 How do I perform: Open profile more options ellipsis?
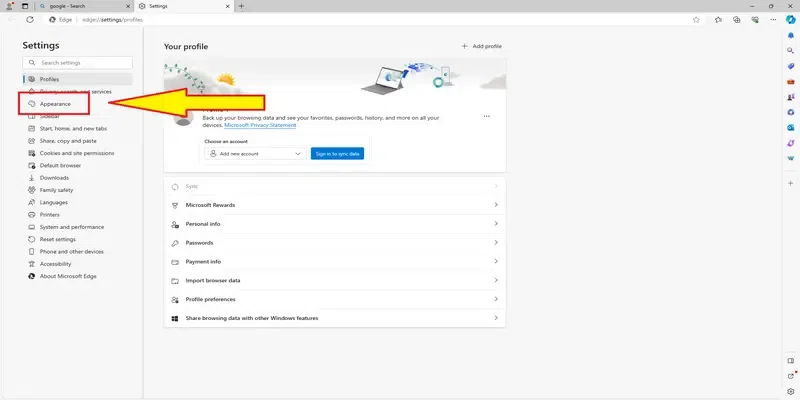(x=487, y=116)
